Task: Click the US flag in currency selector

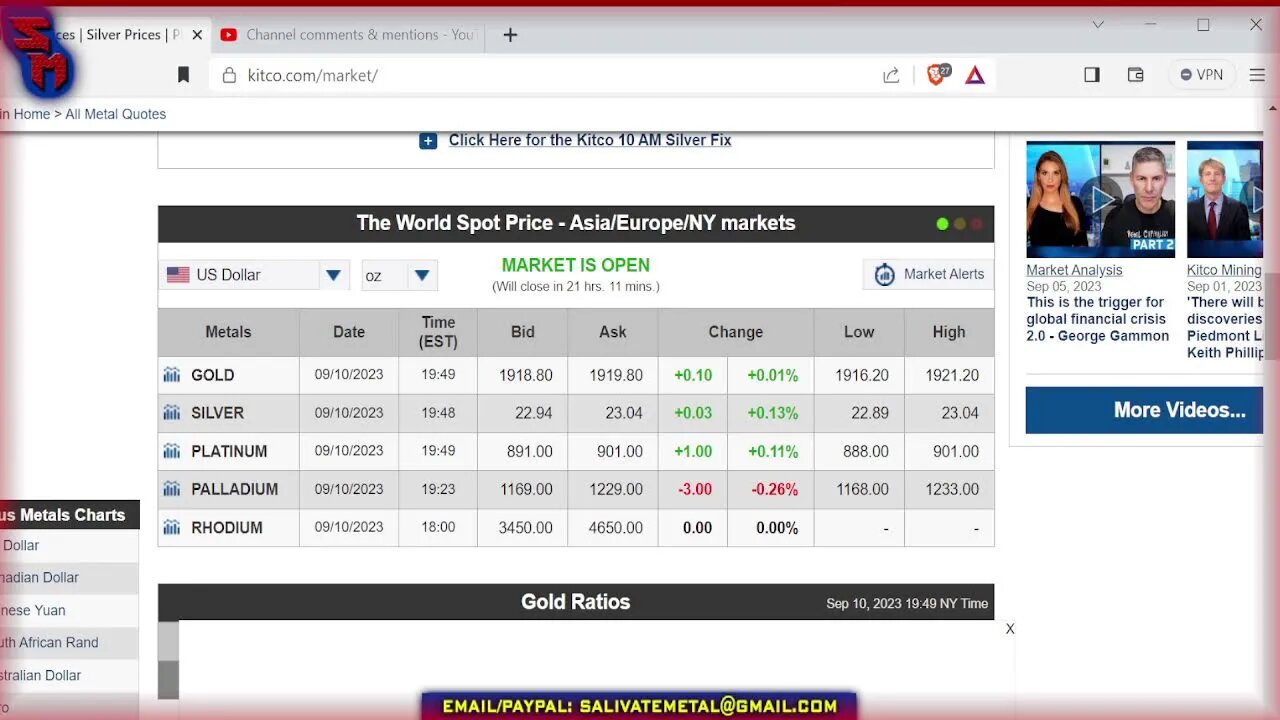Action: click(x=178, y=275)
